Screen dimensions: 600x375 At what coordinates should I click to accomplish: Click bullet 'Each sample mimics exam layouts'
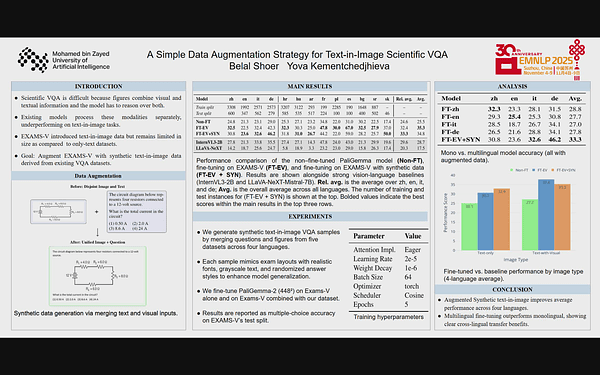(x=267, y=269)
